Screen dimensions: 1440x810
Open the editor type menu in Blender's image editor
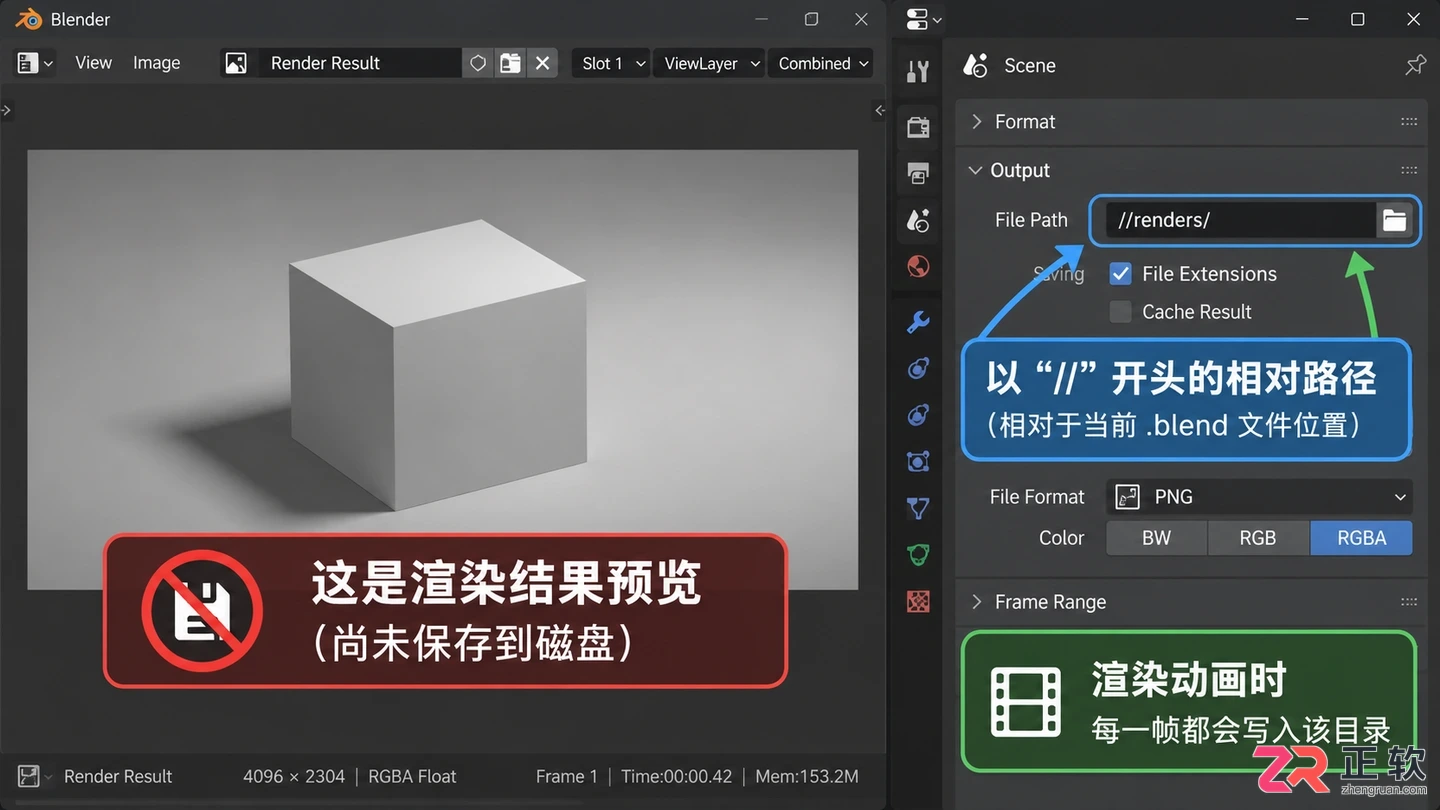tap(34, 63)
